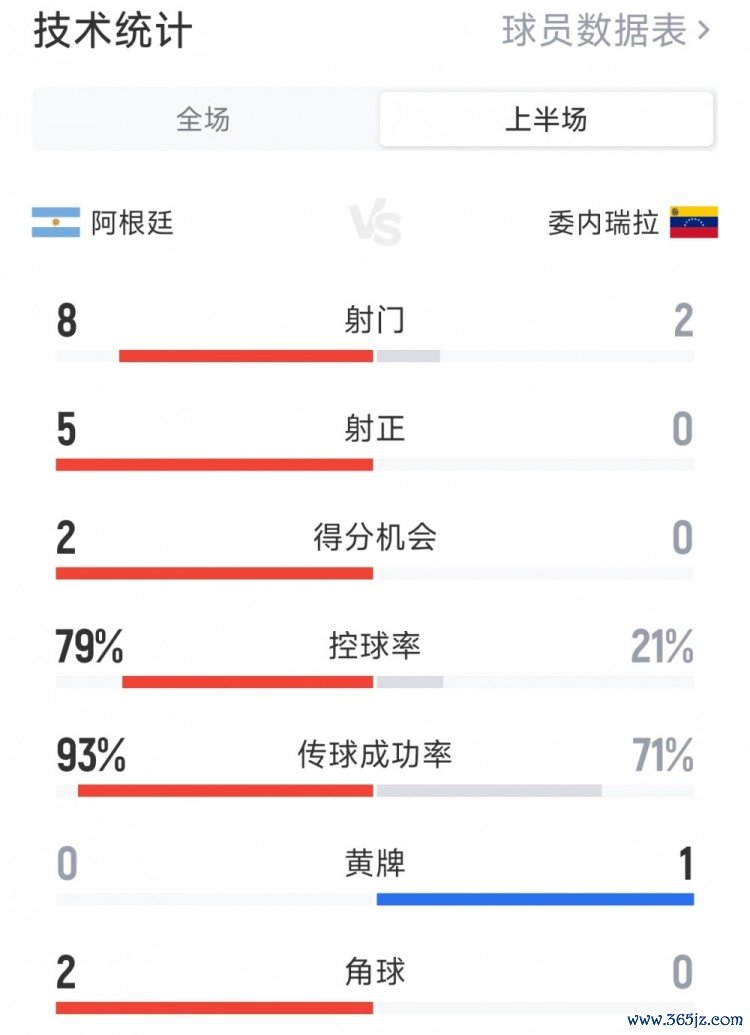The image size is (750, 1035).
Task: Open the 球员数据表 link
Action: (605, 30)
